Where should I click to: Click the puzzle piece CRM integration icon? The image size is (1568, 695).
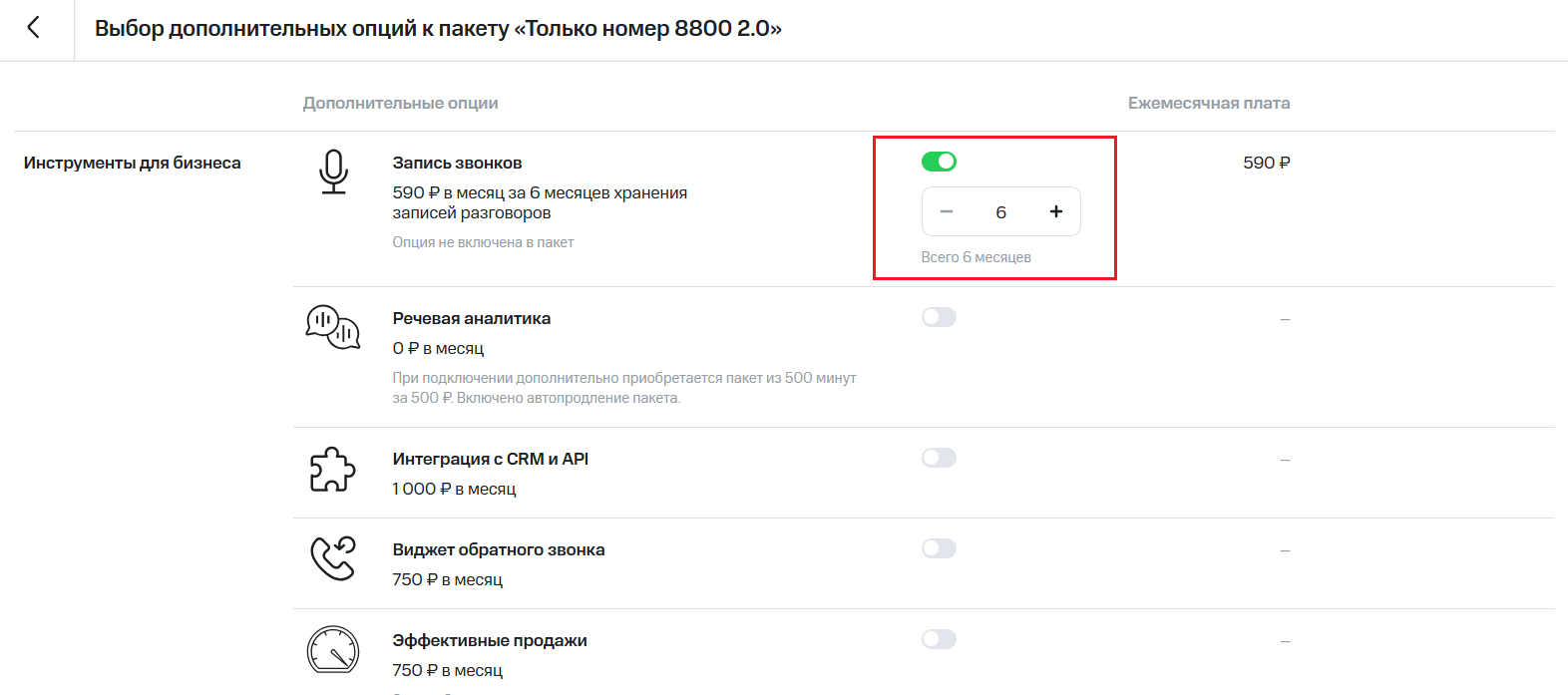coord(332,469)
